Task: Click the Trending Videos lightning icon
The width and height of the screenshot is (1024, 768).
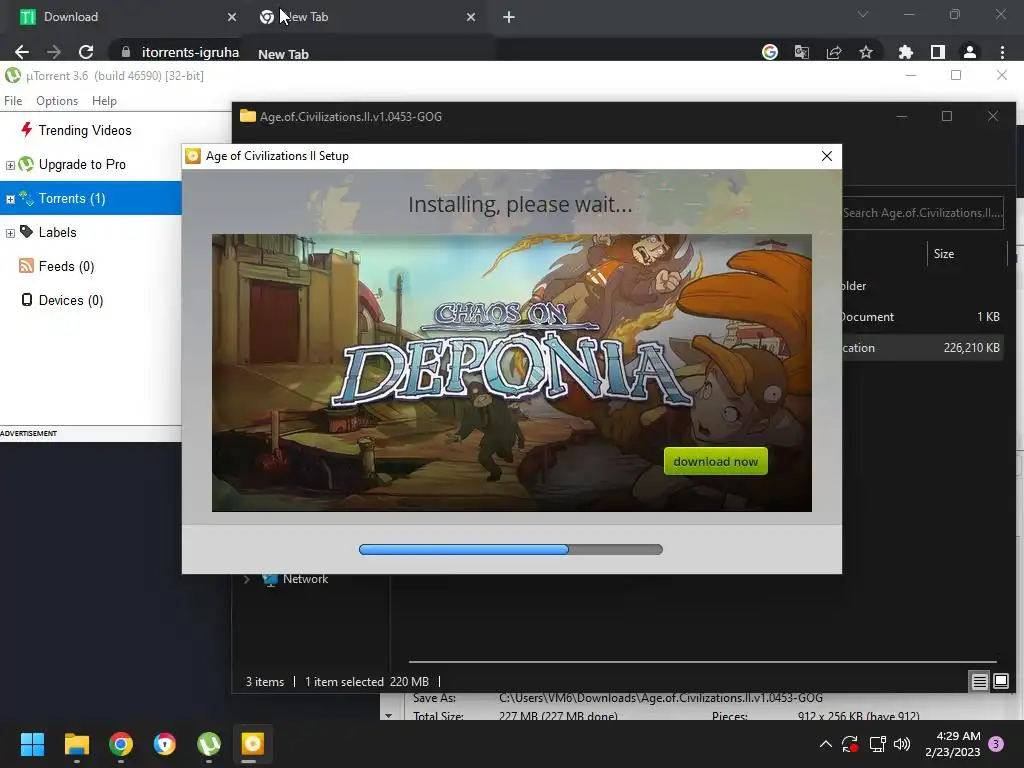Action: click(26, 129)
